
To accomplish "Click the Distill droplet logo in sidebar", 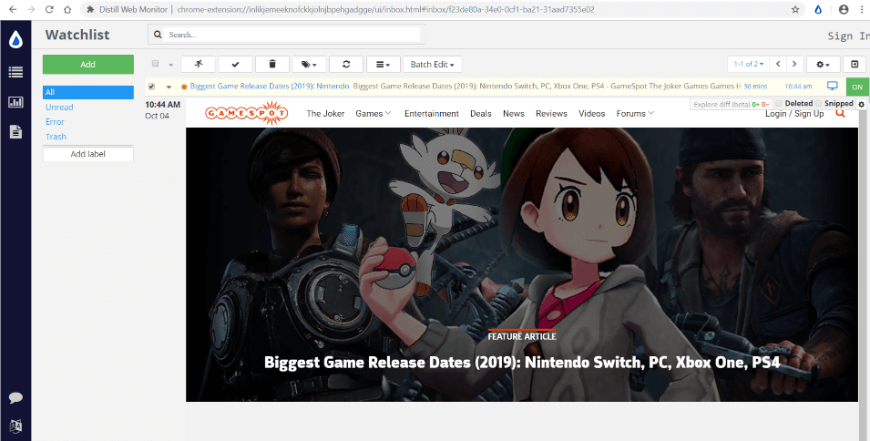I will point(15,40).
